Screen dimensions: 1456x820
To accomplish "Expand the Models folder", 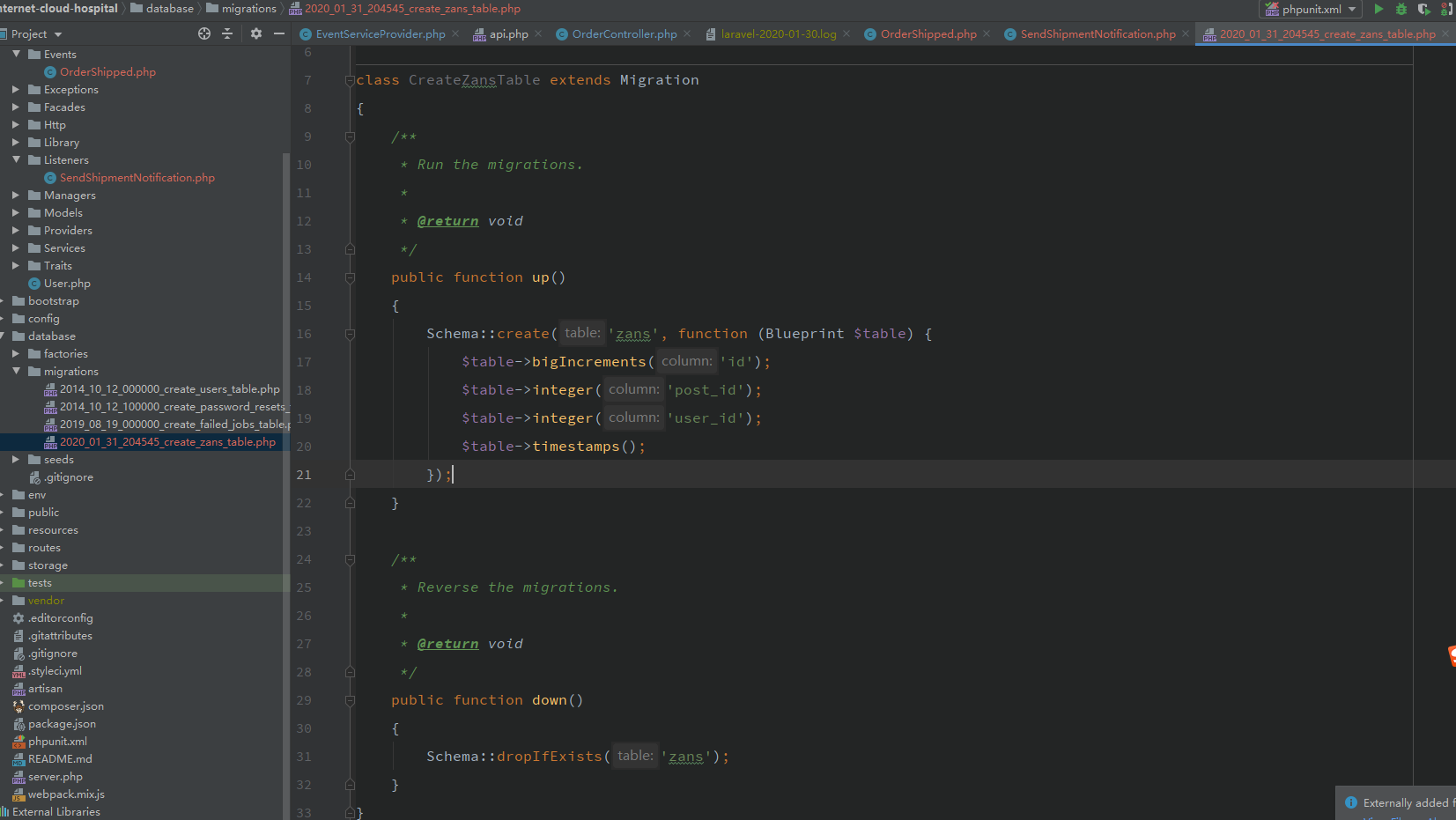I will tap(16, 213).
